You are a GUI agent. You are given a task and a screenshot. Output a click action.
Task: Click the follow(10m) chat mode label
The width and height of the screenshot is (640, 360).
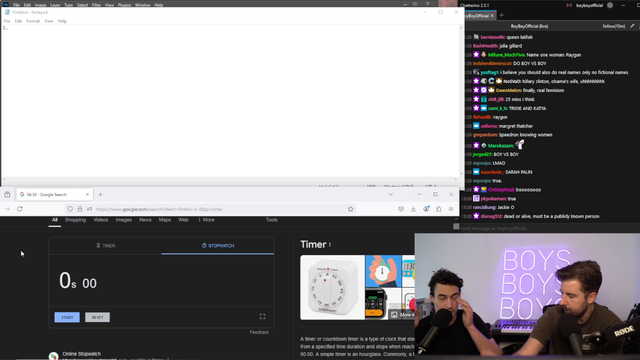613,26
